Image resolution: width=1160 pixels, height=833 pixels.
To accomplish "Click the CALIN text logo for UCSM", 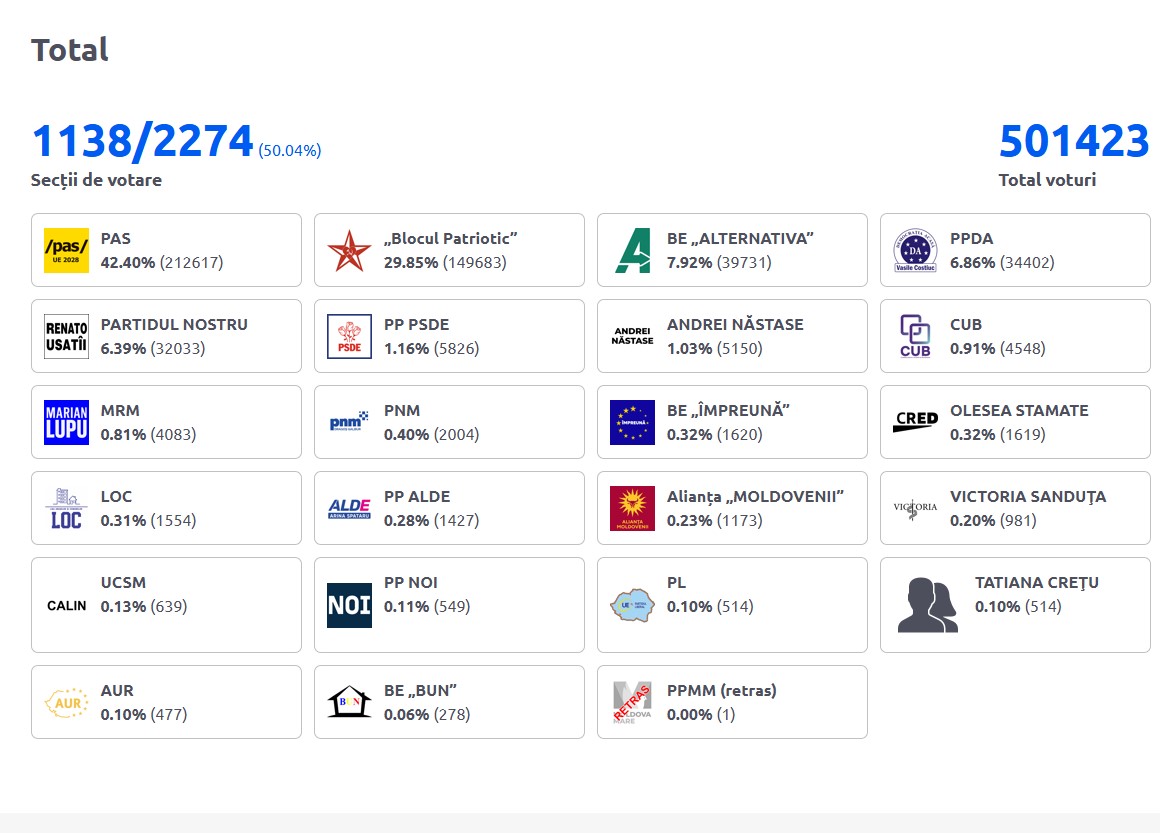I will coord(67,605).
